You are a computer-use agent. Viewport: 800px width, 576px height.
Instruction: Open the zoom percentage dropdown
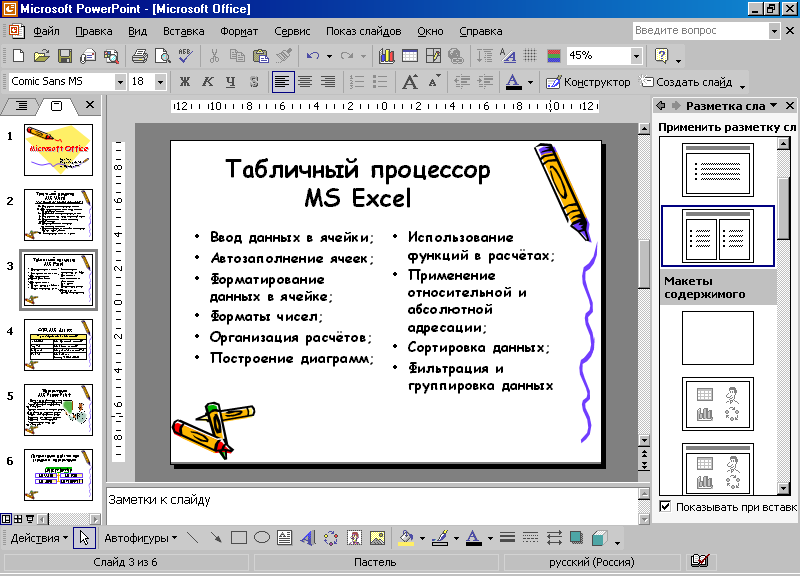[x=636, y=56]
